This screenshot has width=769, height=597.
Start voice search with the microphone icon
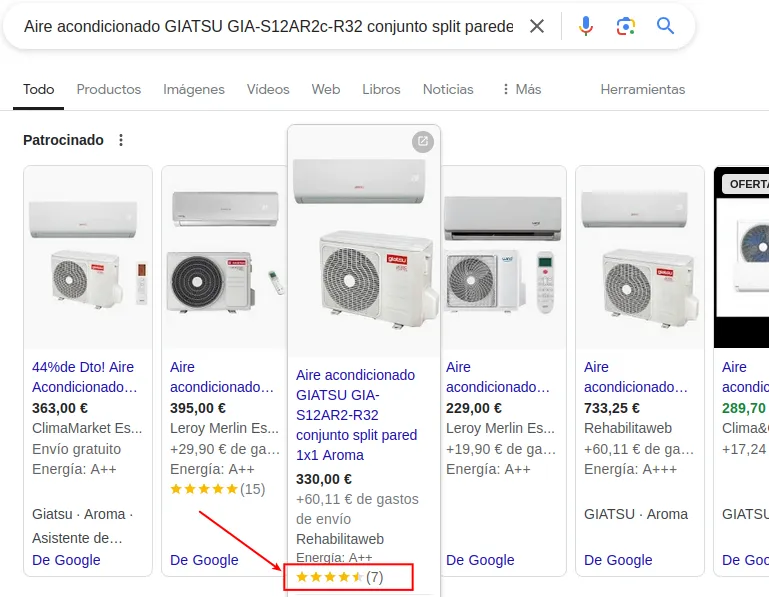click(586, 26)
